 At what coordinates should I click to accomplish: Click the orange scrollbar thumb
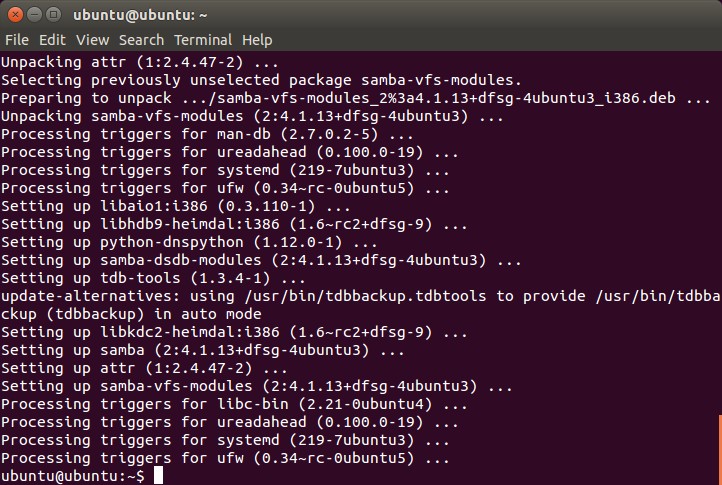(718, 449)
